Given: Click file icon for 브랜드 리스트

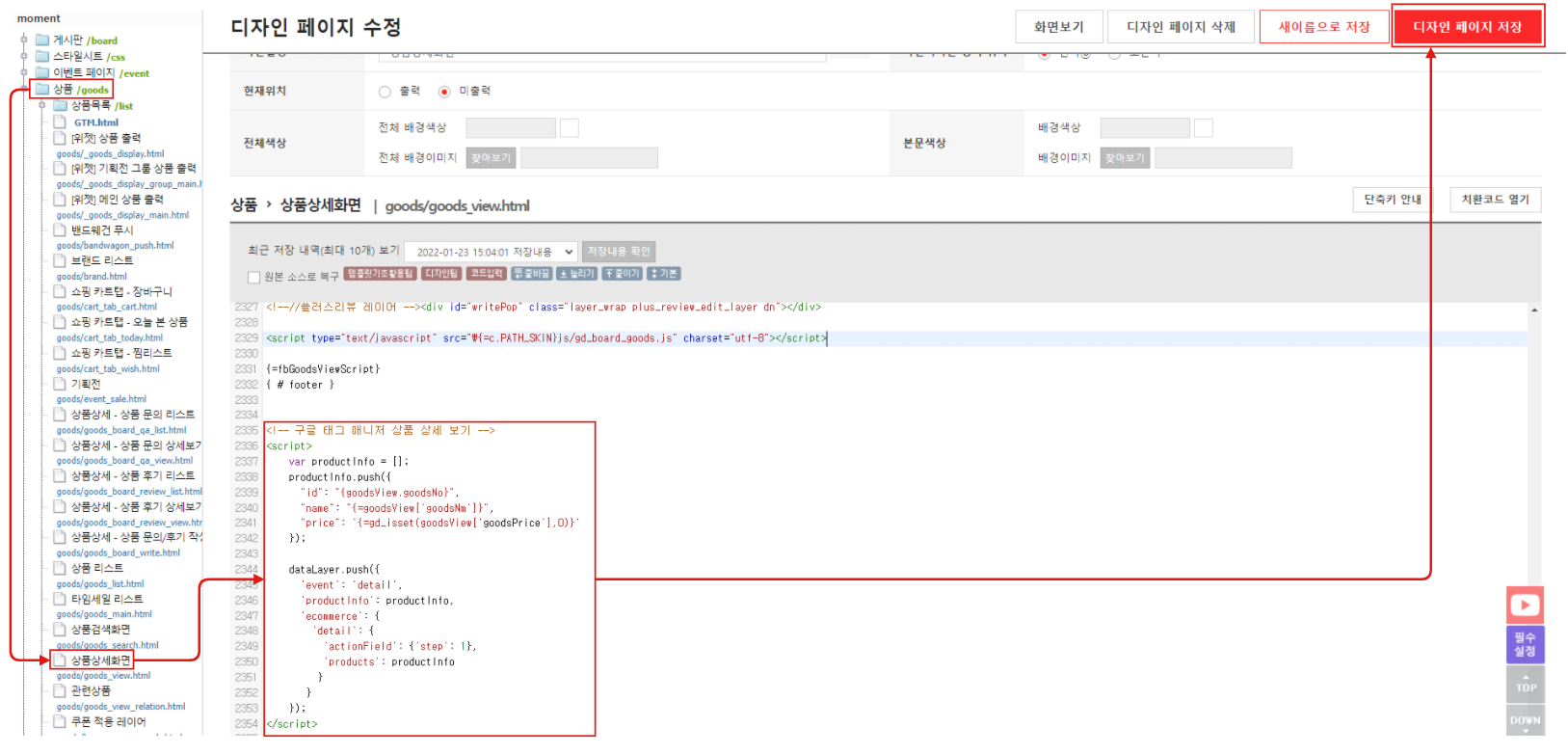Looking at the screenshot, I should pos(60,260).
